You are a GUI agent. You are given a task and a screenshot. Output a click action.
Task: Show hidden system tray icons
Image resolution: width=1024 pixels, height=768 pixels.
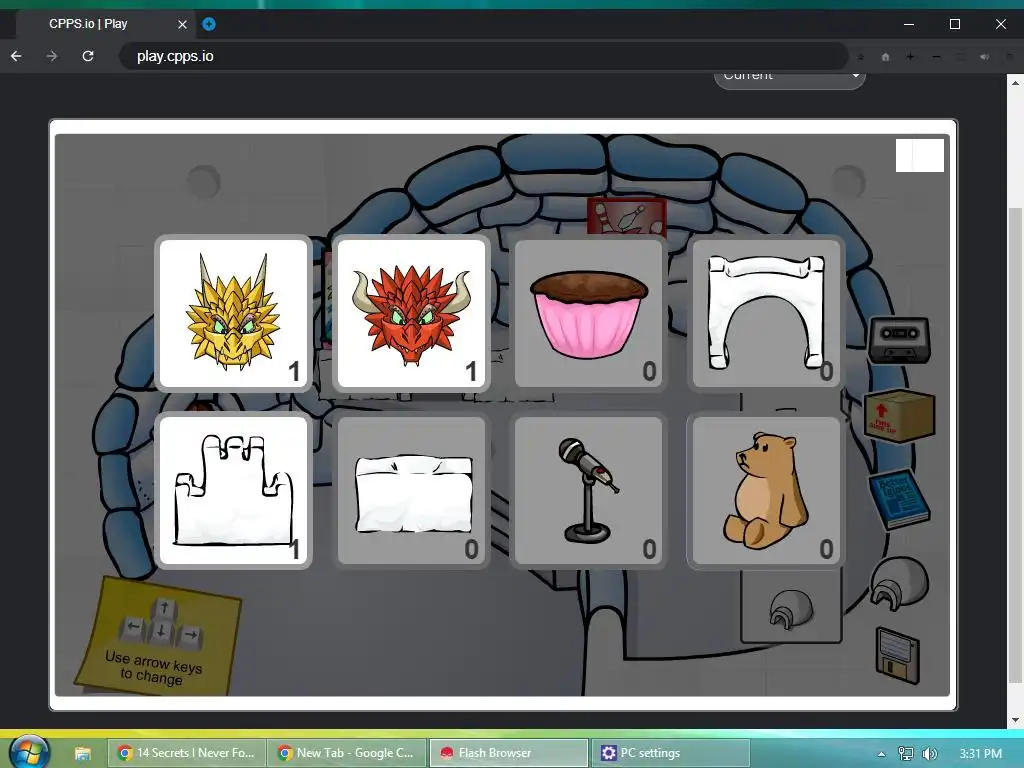point(881,754)
